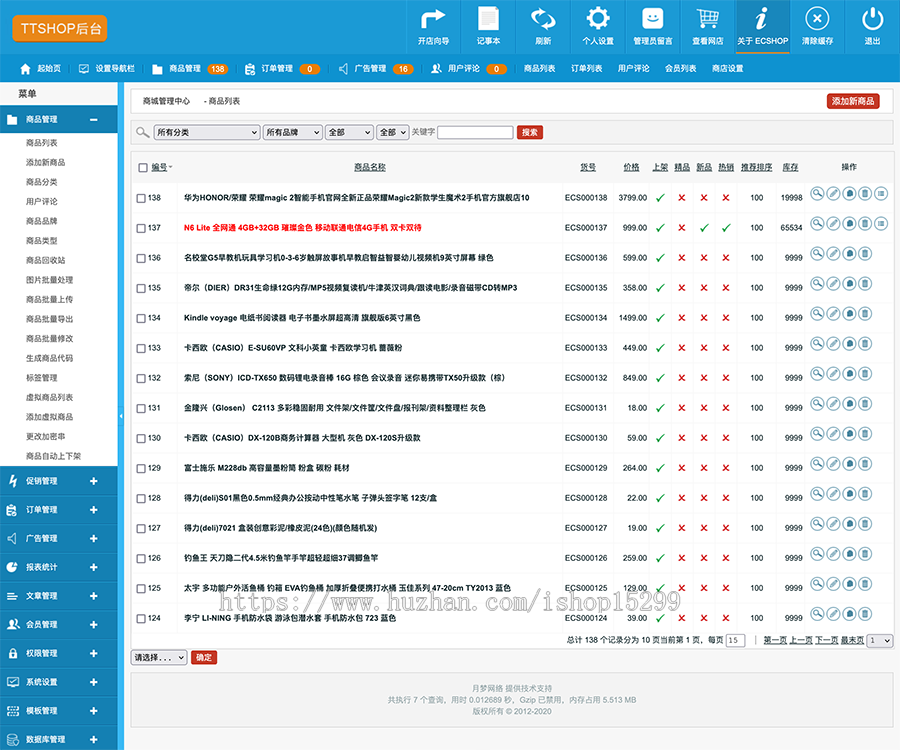The width and height of the screenshot is (900, 750).
Task: Click the red 搜索 search button
Action: [530, 133]
